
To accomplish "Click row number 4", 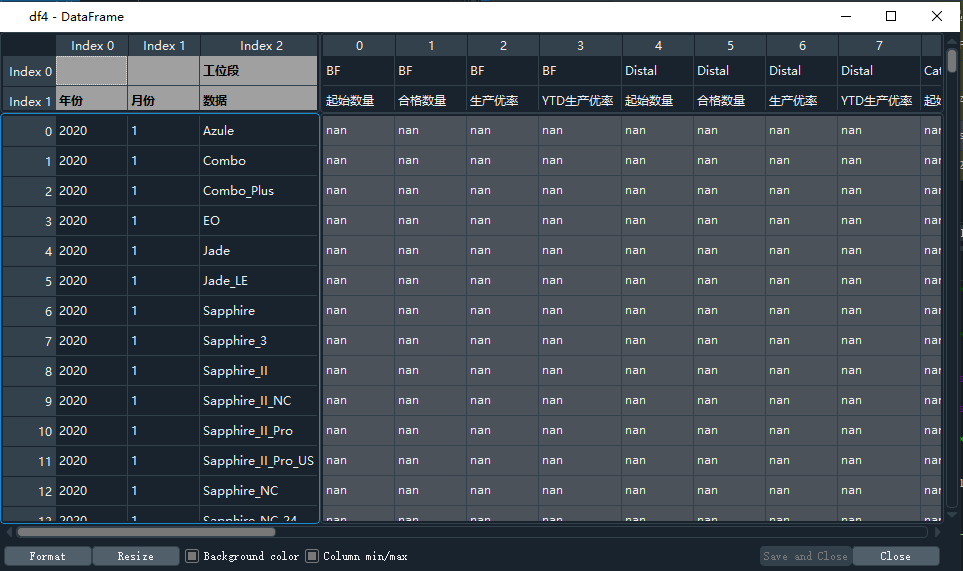I will click(x=29, y=251).
